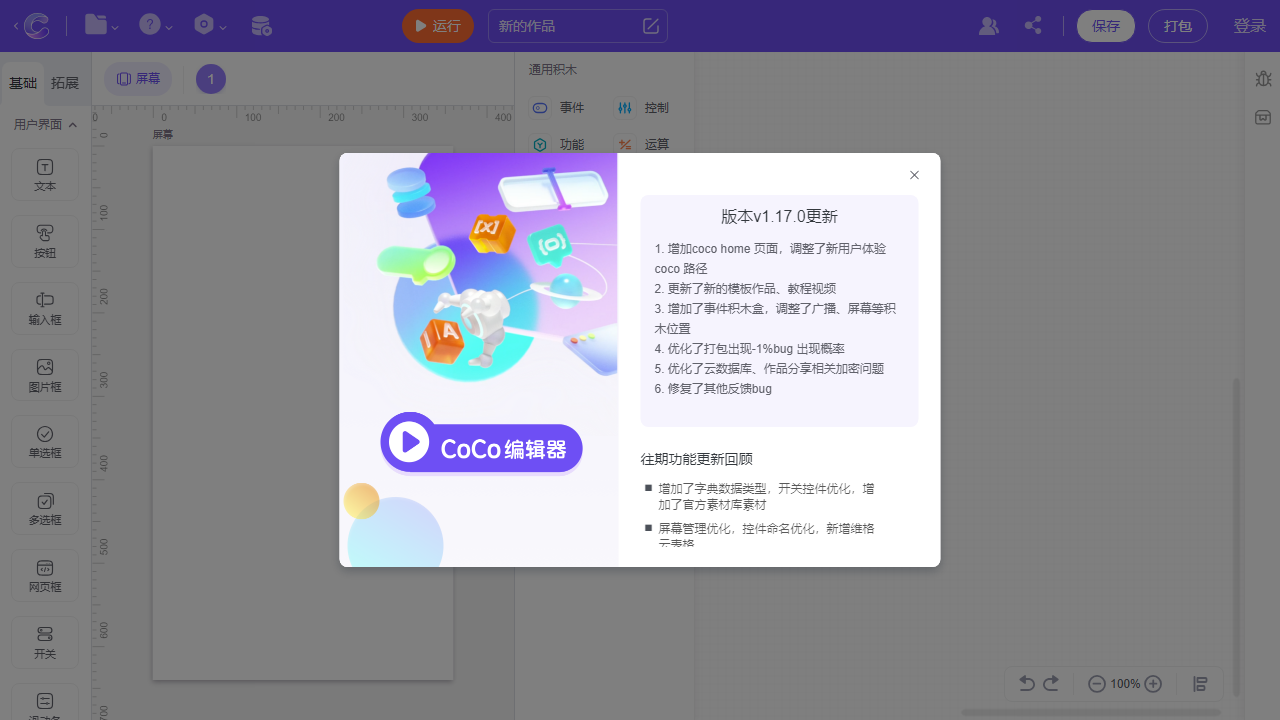Zoom out with the minus icon
The width and height of the screenshot is (1280, 720).
pyautogui.click(x=1097, y=684)
